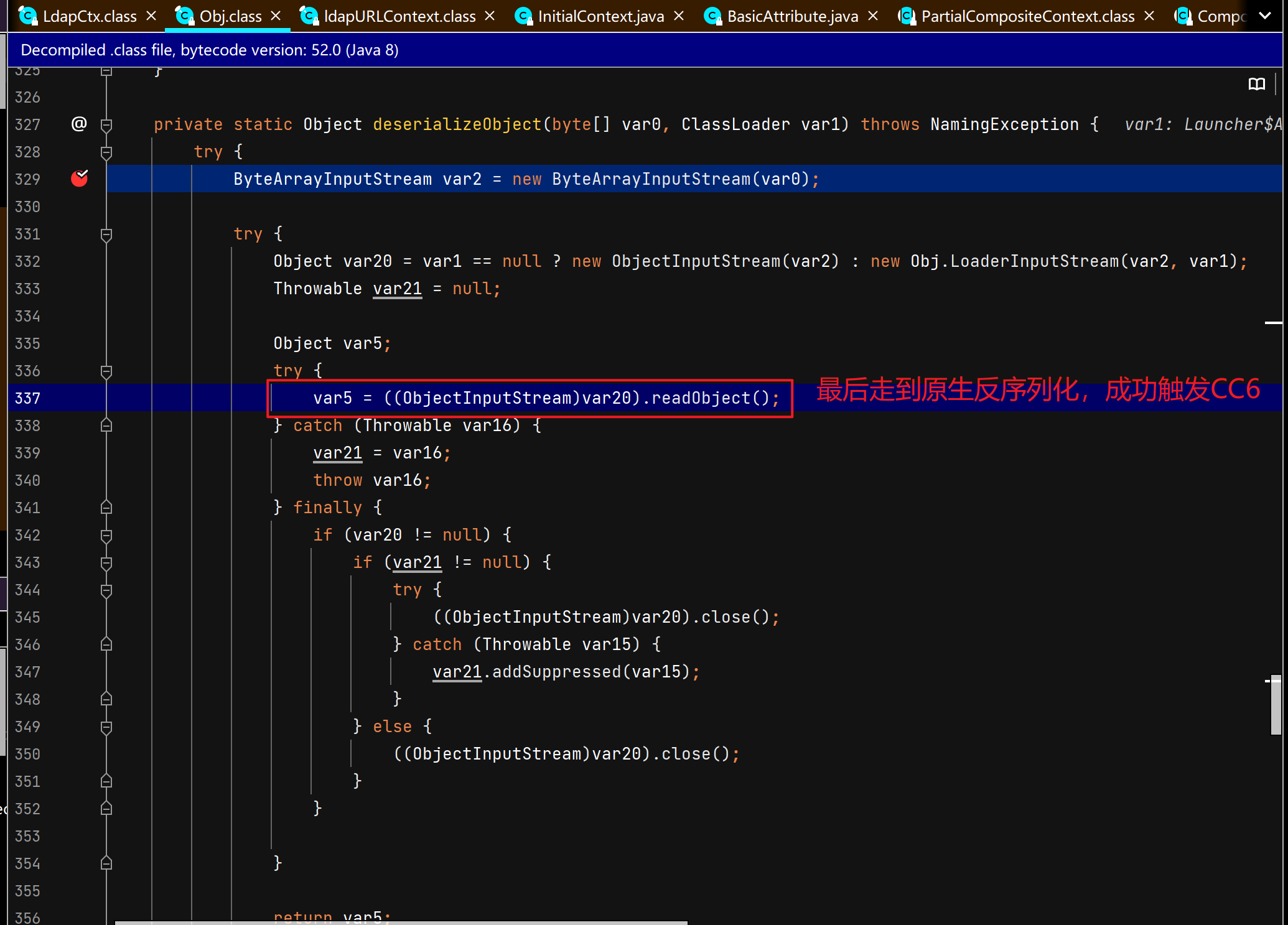
Task: Switch to the ldapURLContext.class tab
Action: click(399, 16)
